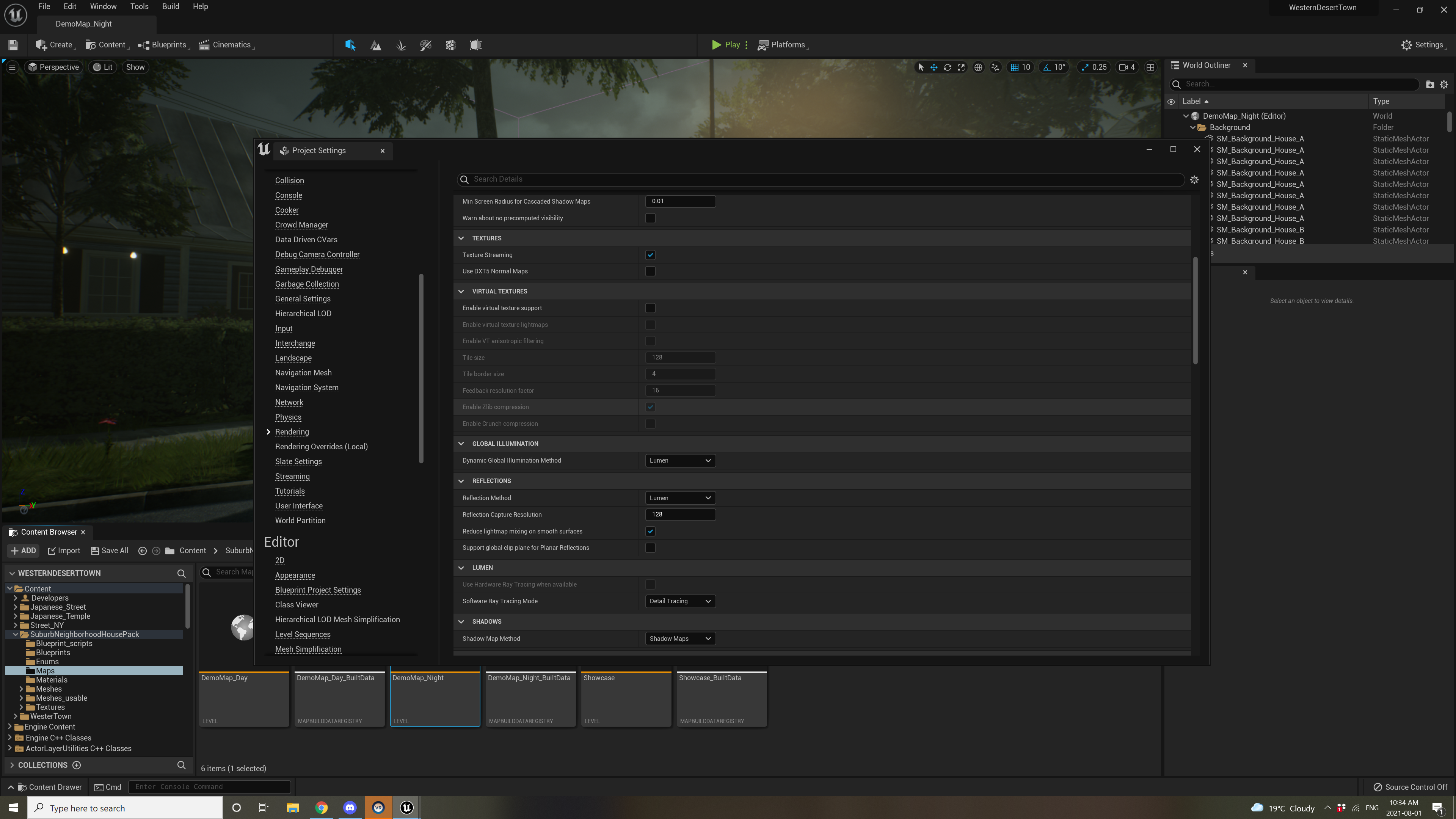The height and width of the screenshot is (819, 1456).
Task: Disable the Texture Streaming checkbox
Action: [x=651, y=254]
